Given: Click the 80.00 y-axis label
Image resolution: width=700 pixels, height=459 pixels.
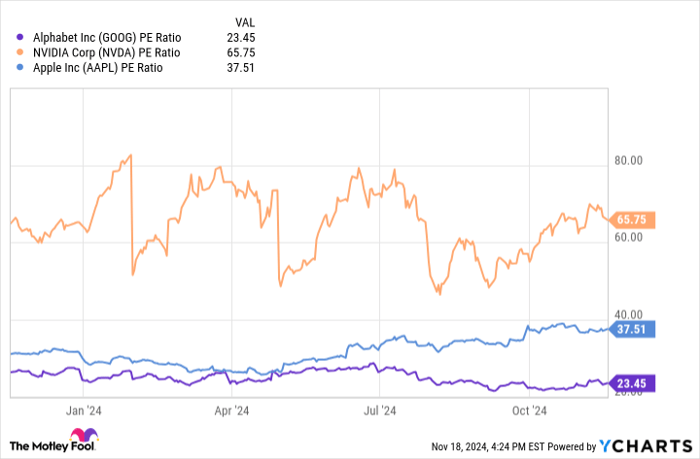Looking at the screenshot, I should (630, 160).
